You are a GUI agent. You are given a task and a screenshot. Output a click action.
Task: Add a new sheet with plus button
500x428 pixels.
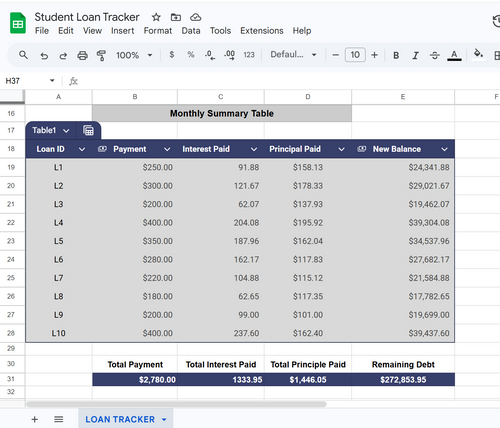[x=35, y=419]
